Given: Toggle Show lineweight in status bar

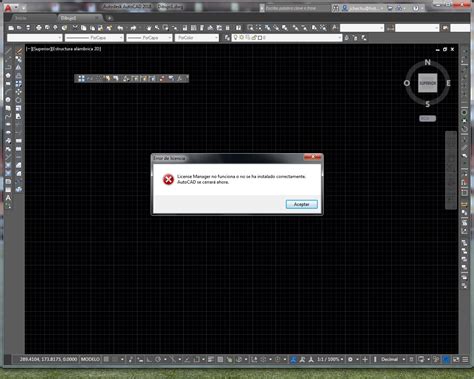Looking at the screenshot, I should click(x=211, y=359).
